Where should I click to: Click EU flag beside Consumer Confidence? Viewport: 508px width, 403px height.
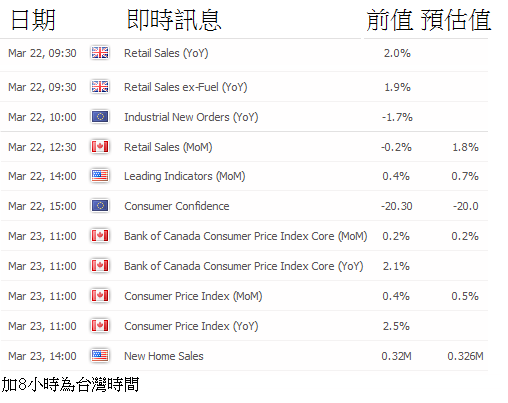pyautogui.click(x=100, y=206)
